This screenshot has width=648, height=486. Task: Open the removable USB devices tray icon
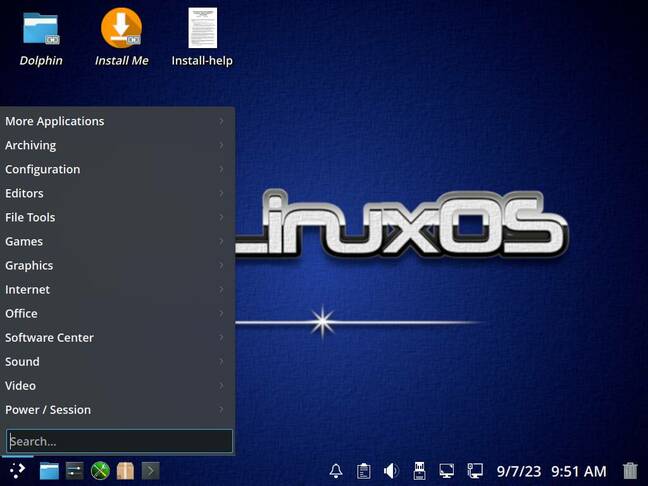point(419,471)
